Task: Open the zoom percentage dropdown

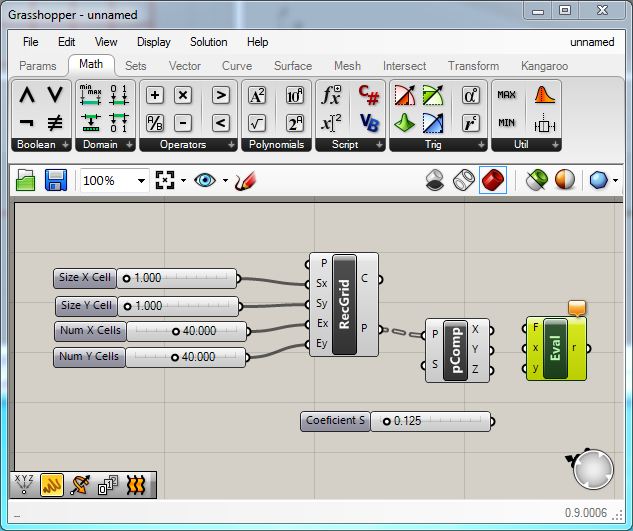Action: pos(141,181)
